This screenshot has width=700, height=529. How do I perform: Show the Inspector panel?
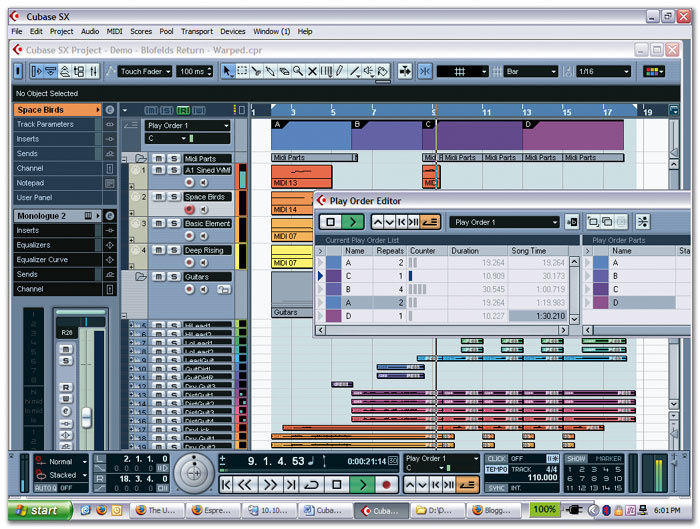(x=37, y=71)
